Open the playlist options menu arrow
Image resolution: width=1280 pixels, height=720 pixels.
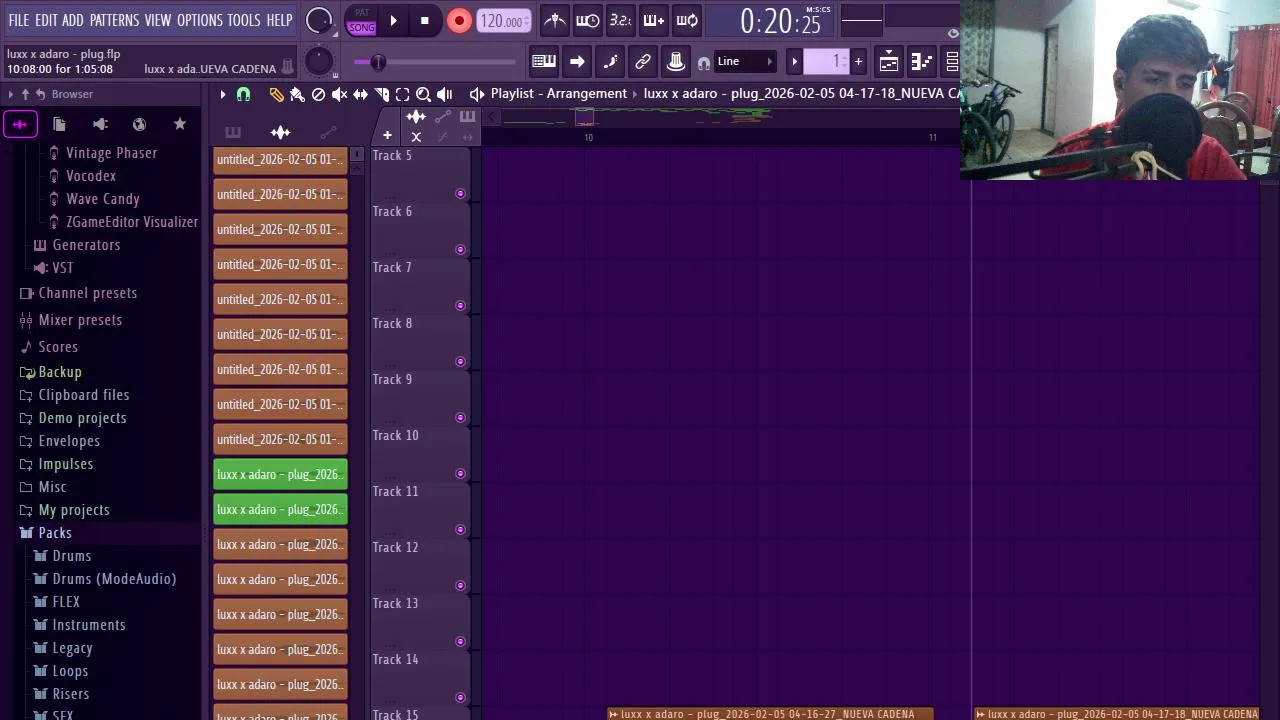222,94
